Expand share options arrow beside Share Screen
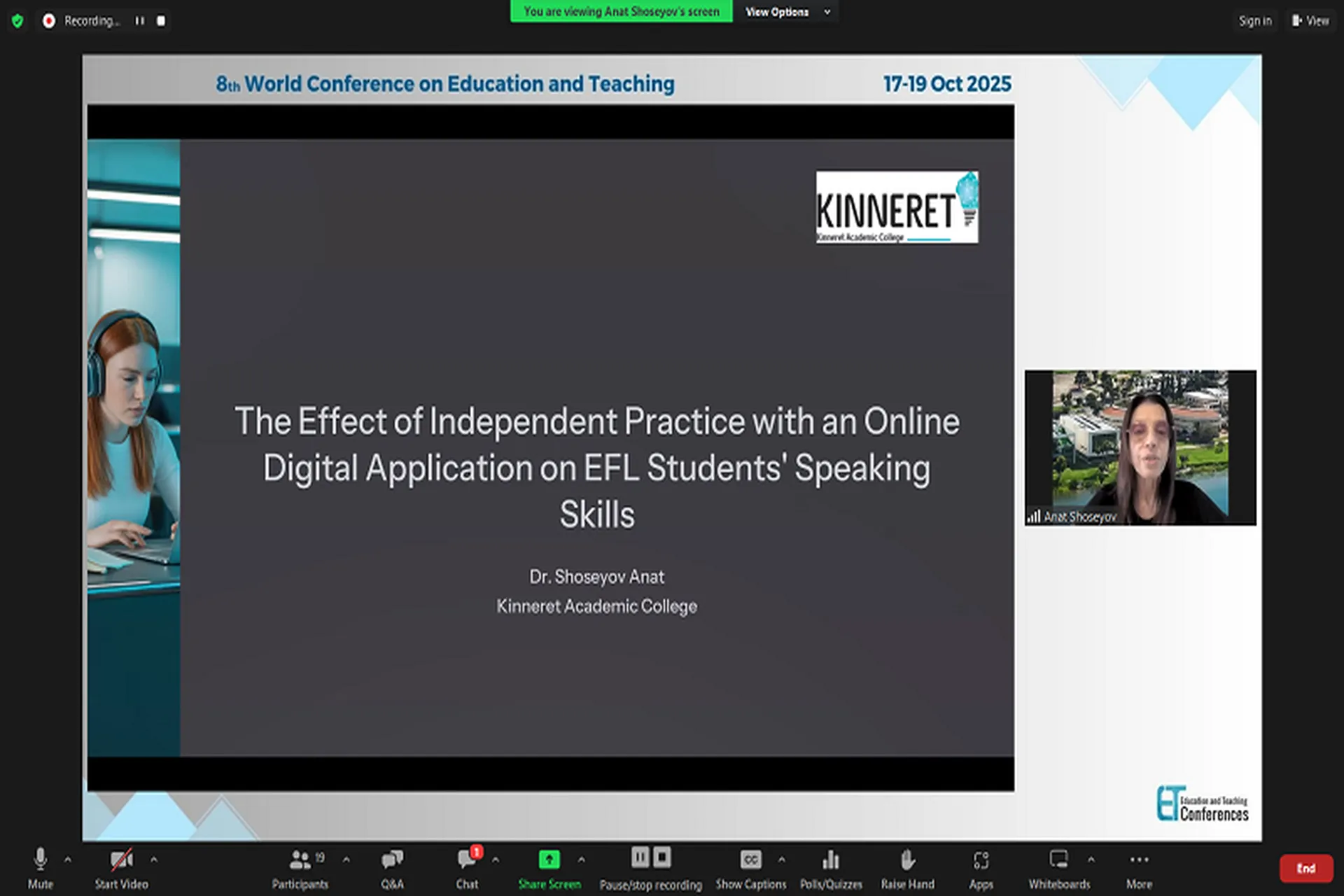1344x896 pixels. point(581,859)
